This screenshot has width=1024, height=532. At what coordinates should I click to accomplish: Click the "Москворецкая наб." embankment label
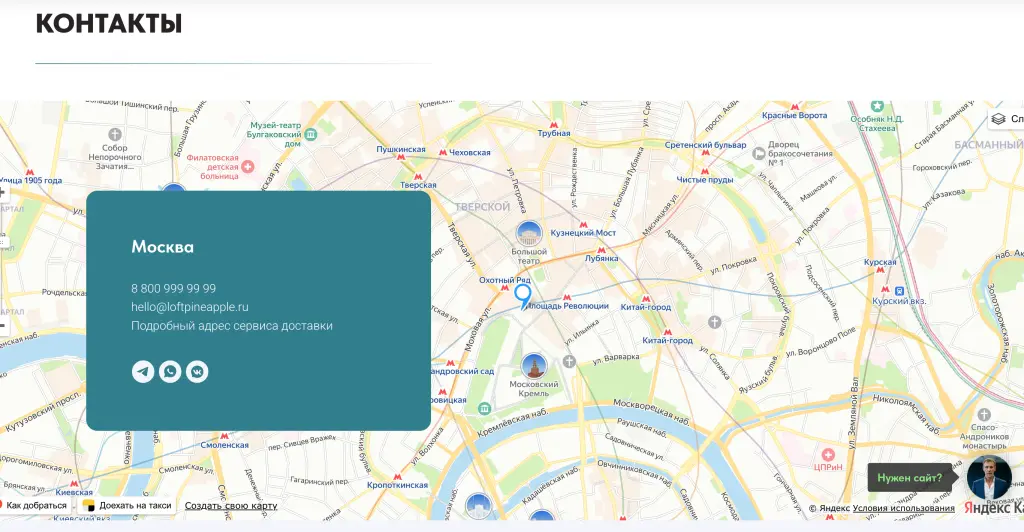click(x=652, y=413)
